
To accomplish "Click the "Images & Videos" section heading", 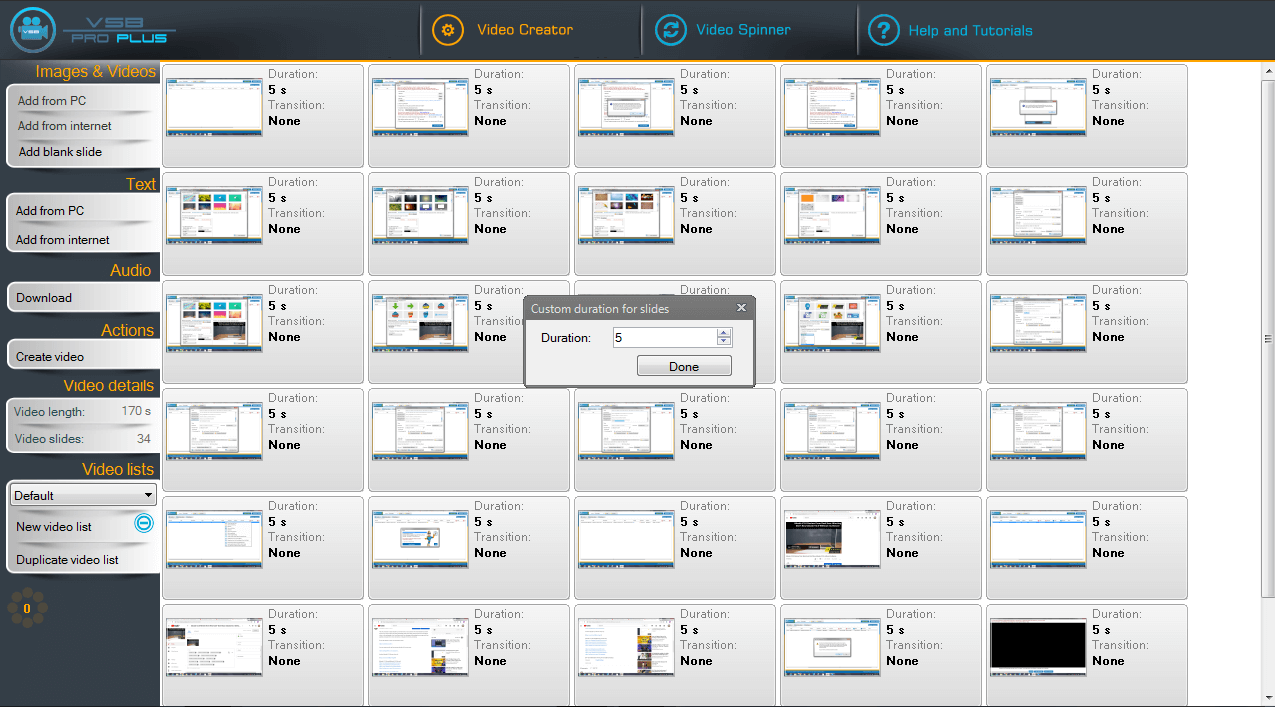I will coord(96,72).
